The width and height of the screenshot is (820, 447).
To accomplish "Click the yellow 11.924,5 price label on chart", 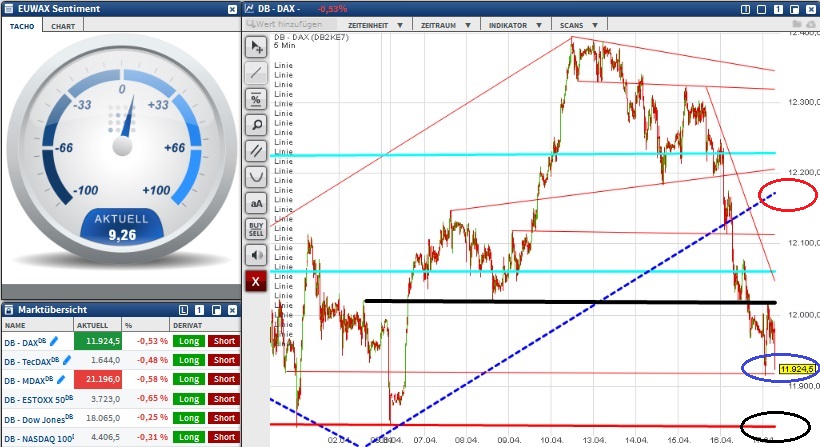I will [x=798, y=369].
